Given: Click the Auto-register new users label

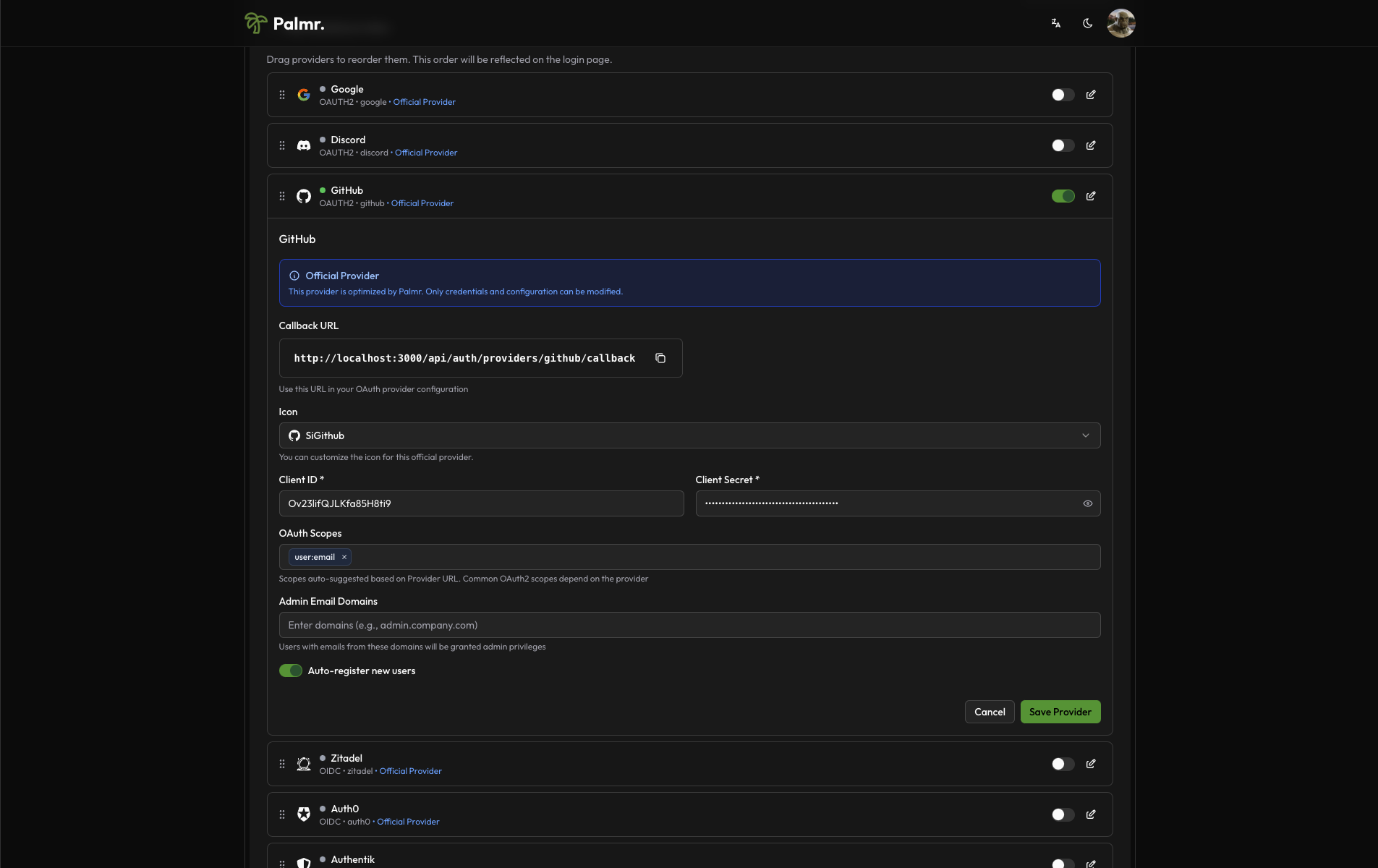Looking at the screenshot, I should (x=362, y=671).
